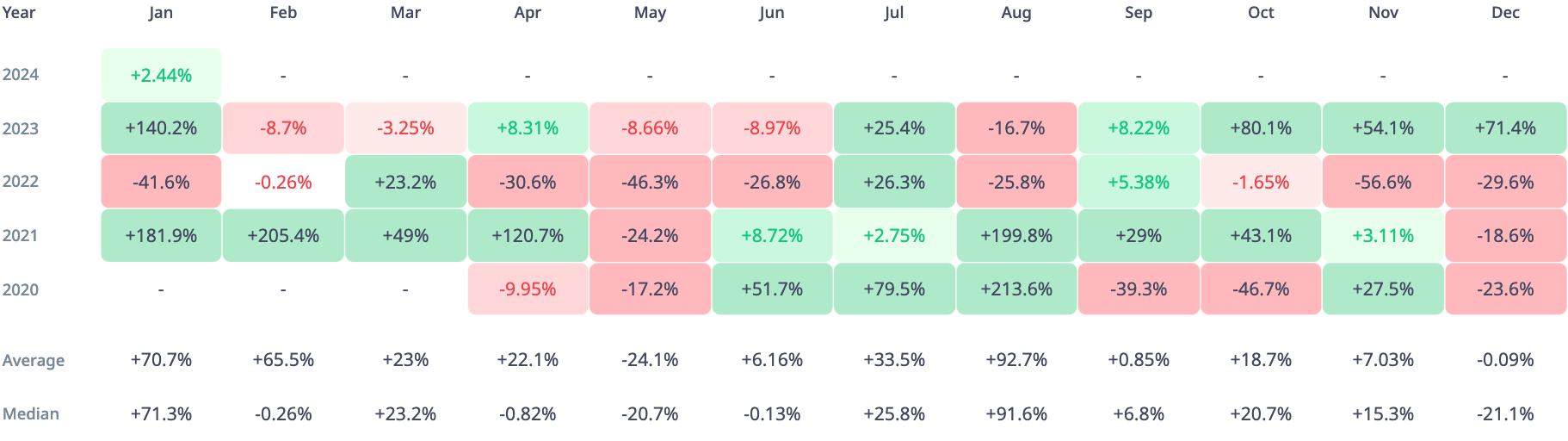
Task: Select the December median -21.1% value
Action: (1505, 413)
